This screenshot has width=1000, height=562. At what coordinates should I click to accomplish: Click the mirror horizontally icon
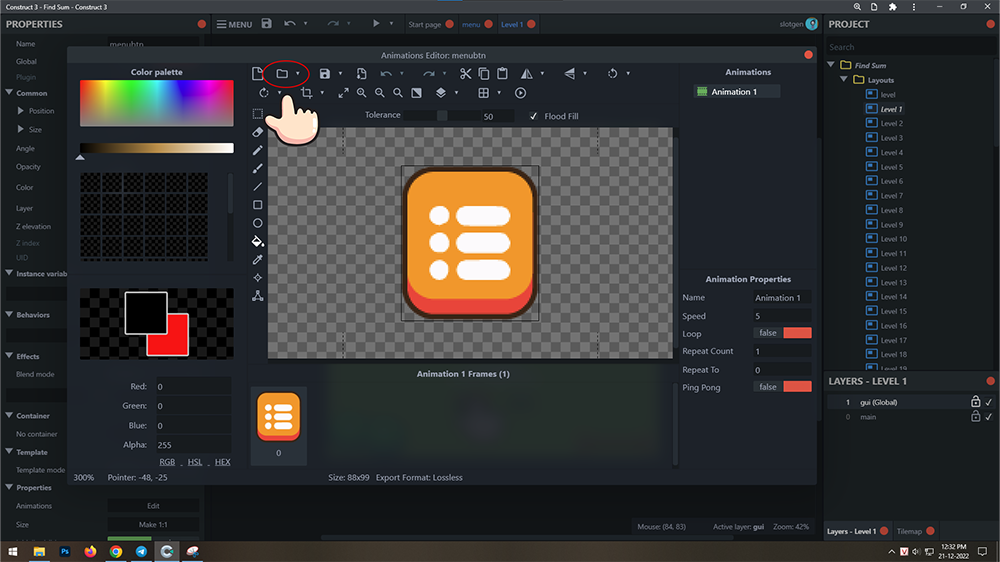click(x=527, y=73)
